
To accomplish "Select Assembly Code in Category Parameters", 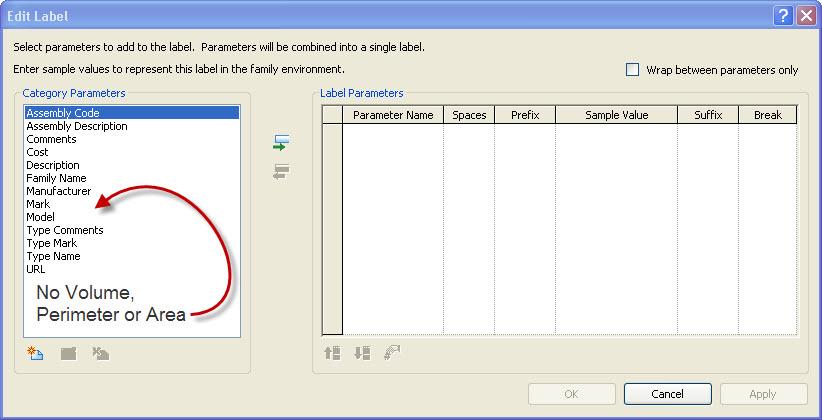I will [x=132, y=113].
